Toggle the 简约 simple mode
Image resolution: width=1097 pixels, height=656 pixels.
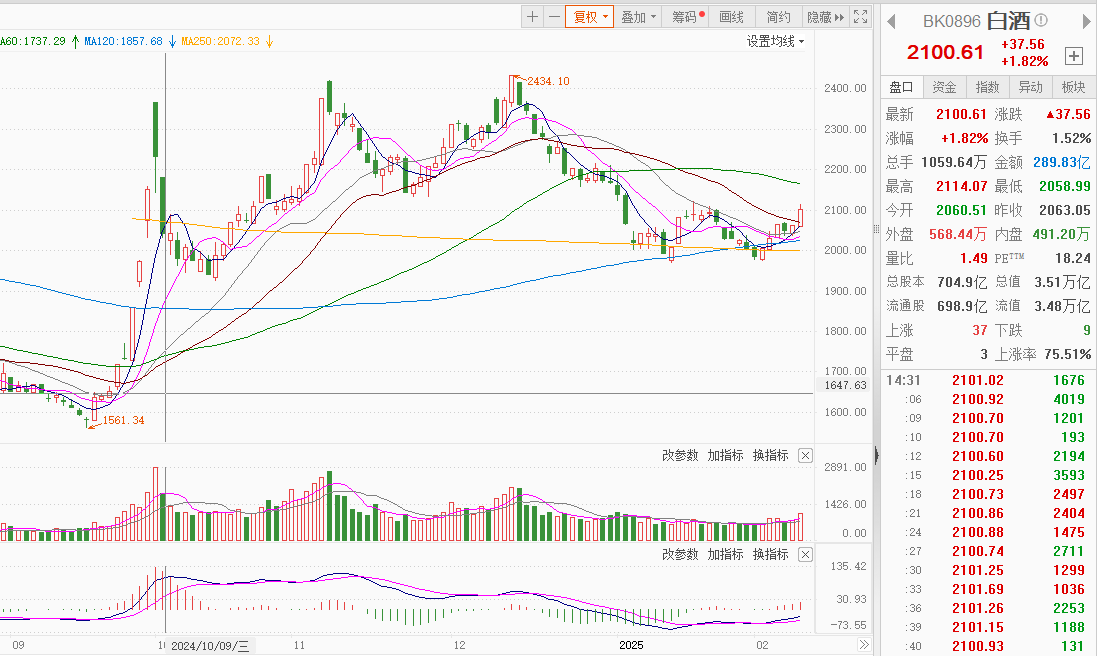[x=778, y=17]
